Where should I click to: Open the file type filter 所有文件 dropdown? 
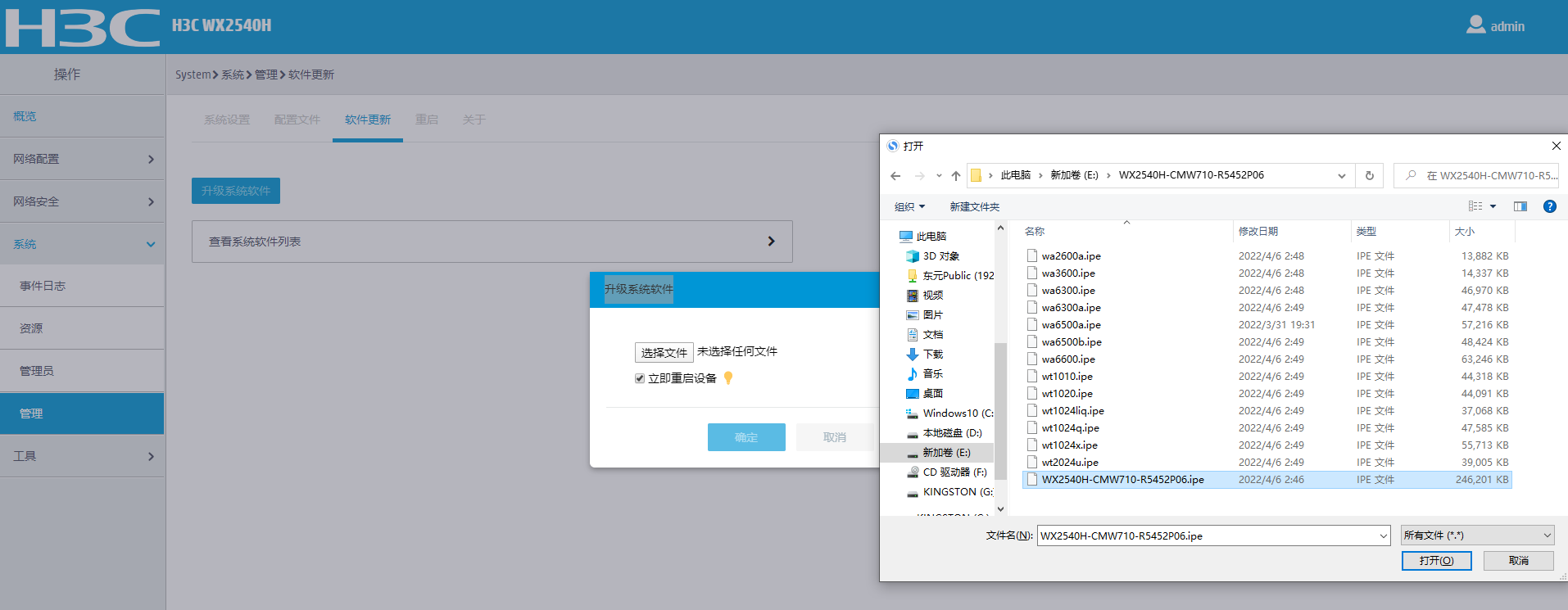(1478, 535)
